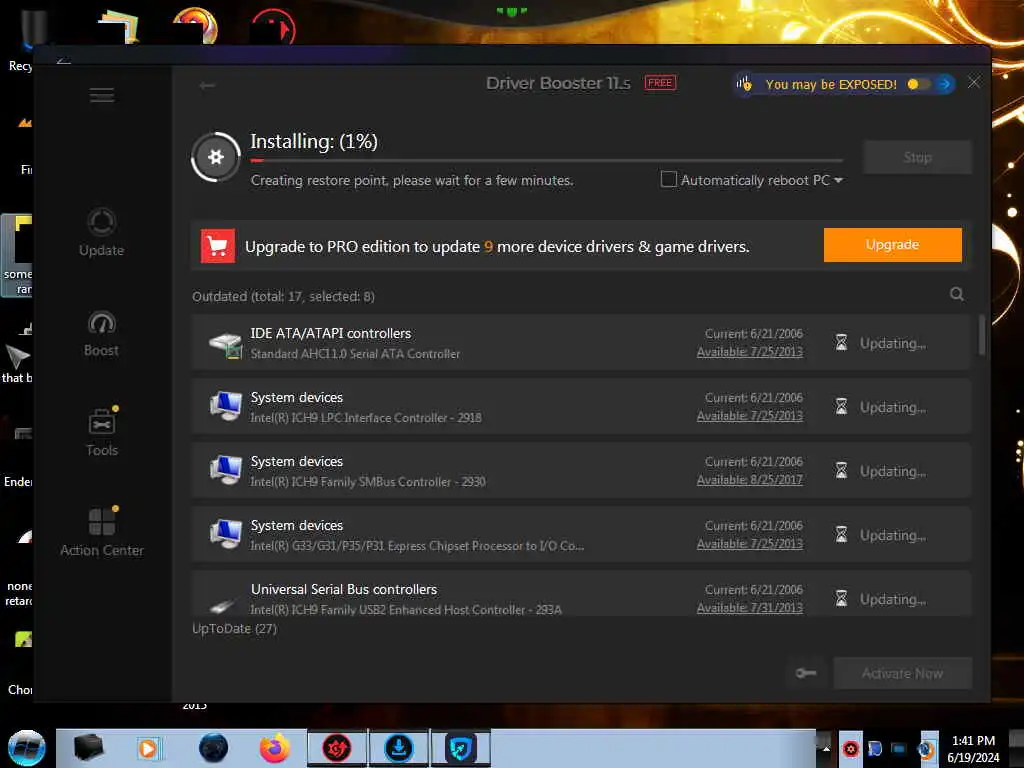Click the red shopping cart icon
The image size is (1024, 768).
(217, 246)
